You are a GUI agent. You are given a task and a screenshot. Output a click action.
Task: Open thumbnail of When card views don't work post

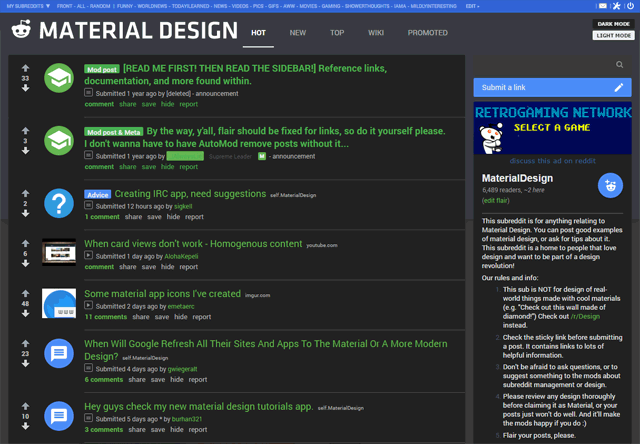pyautogui.click(x=59, y=252)
